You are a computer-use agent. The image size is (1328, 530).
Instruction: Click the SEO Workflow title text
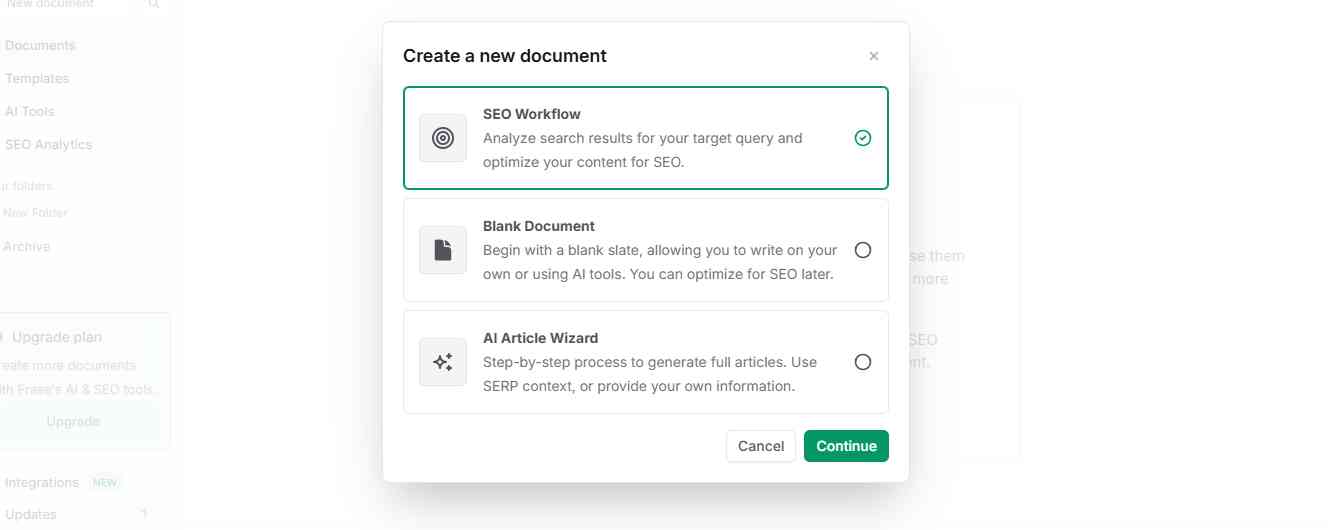531,114
